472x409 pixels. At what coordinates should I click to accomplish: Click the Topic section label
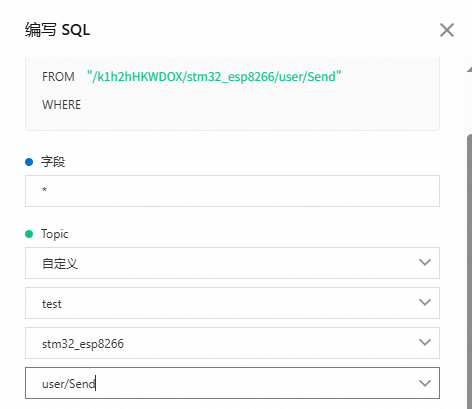pos(55,234)
